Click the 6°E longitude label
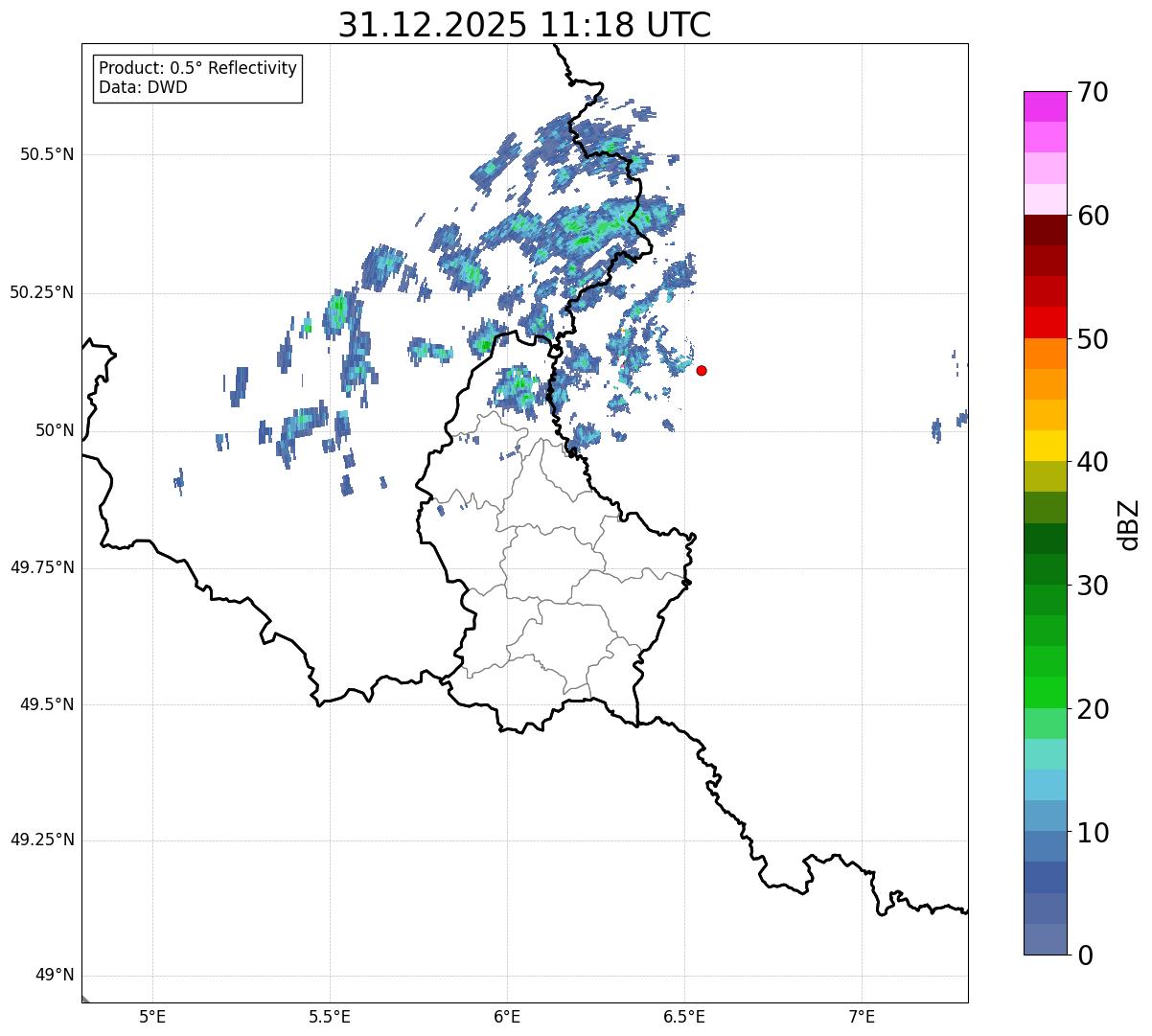Screen dimensions: 1152x1036 pos(507,1017)
